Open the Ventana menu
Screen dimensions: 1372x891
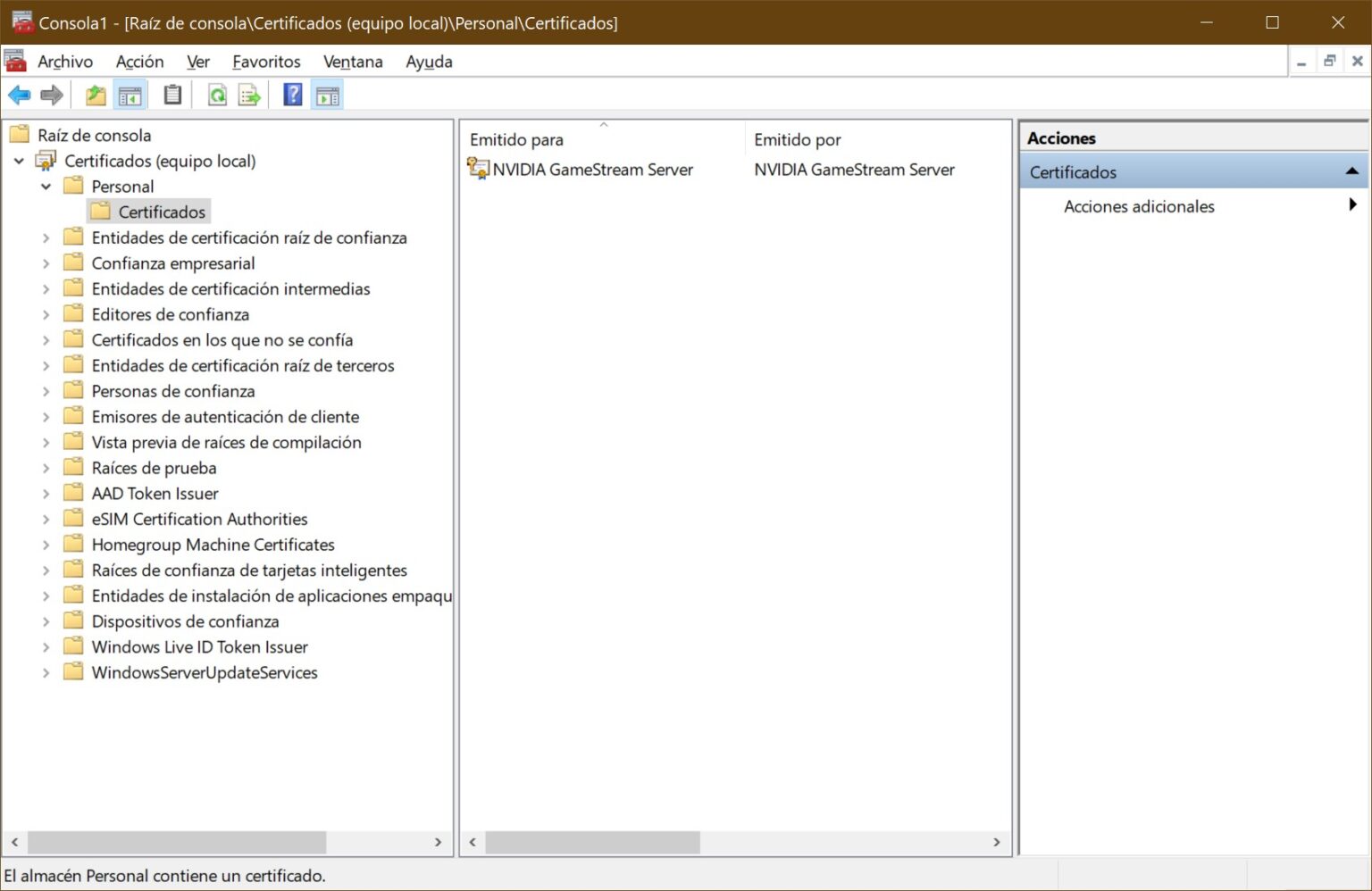pyautogui.click(x=353, y=62)
